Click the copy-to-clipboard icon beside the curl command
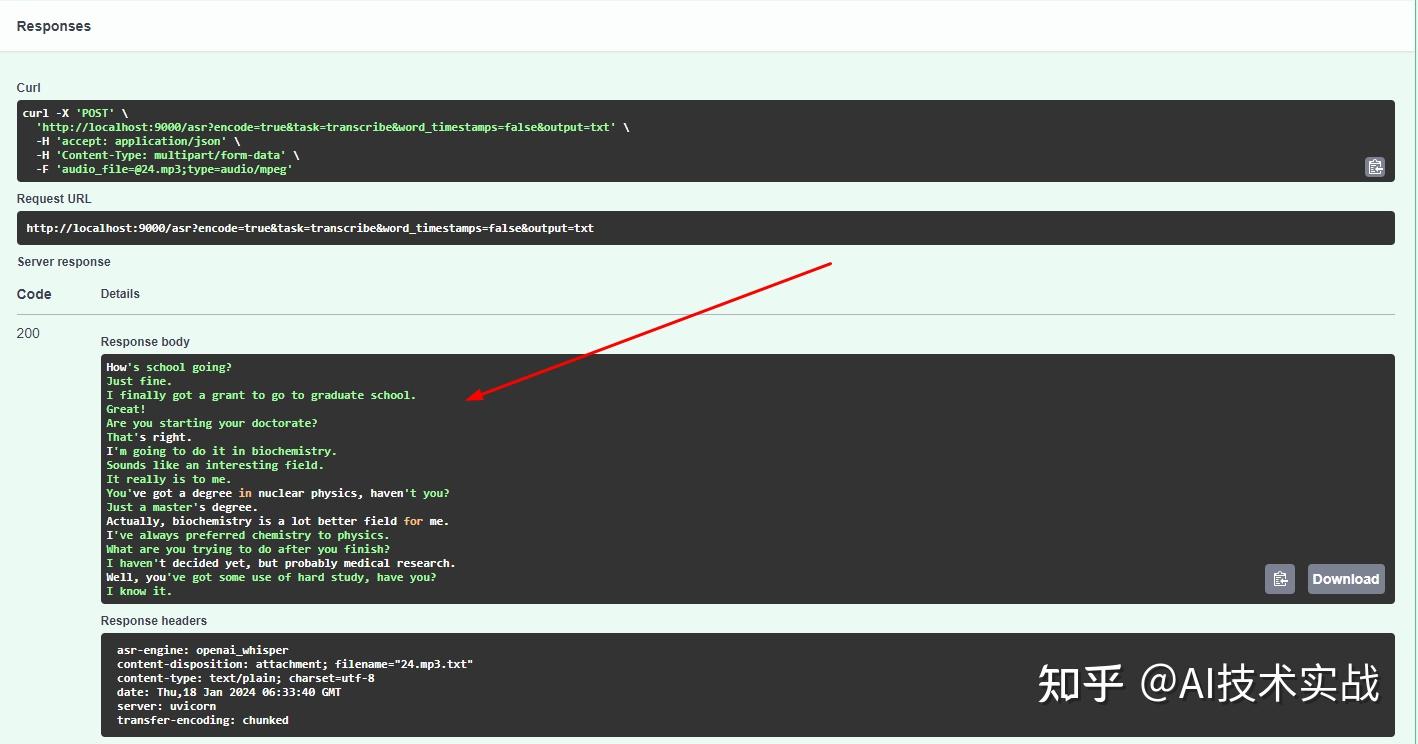Viewport: 1418px width, 744px height. coord(1375,166)
